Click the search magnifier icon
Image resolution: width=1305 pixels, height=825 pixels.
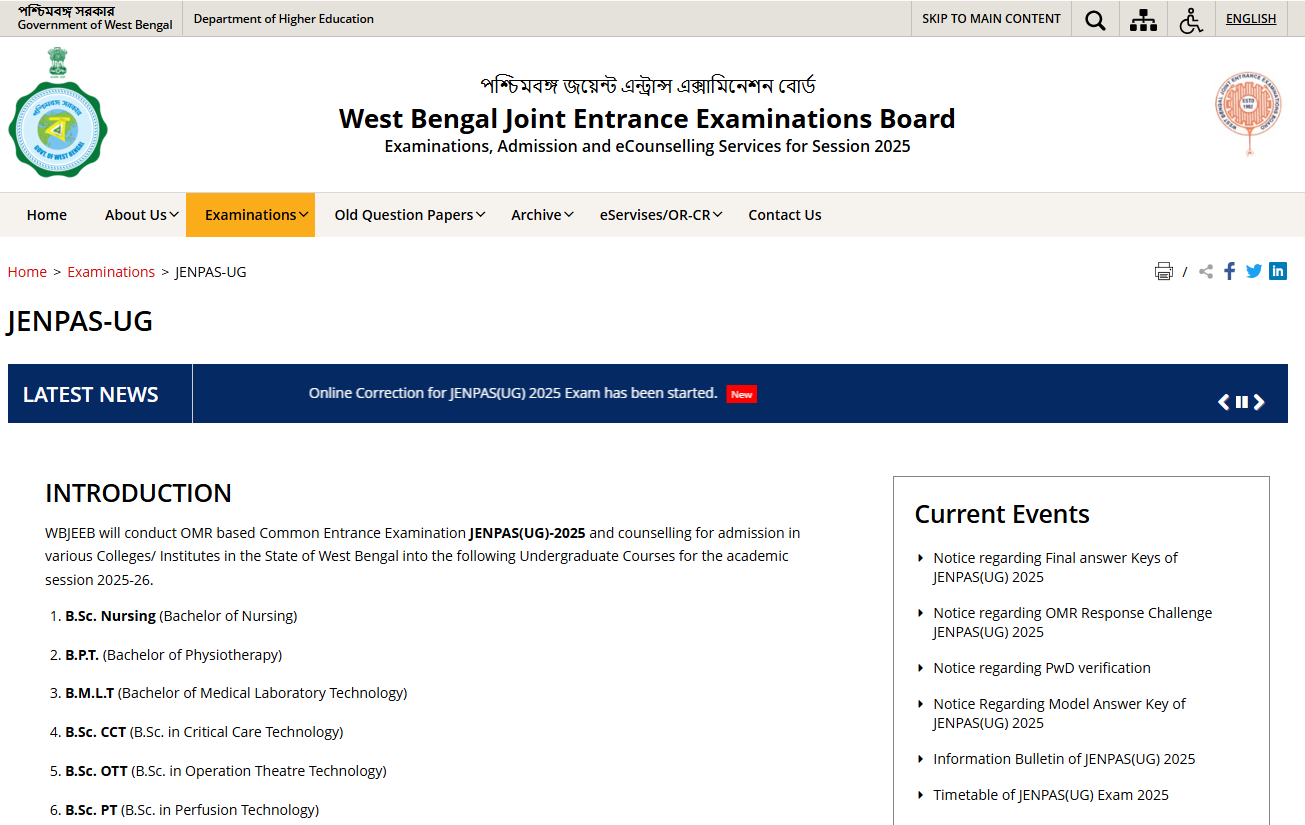tap(1094, 19)
